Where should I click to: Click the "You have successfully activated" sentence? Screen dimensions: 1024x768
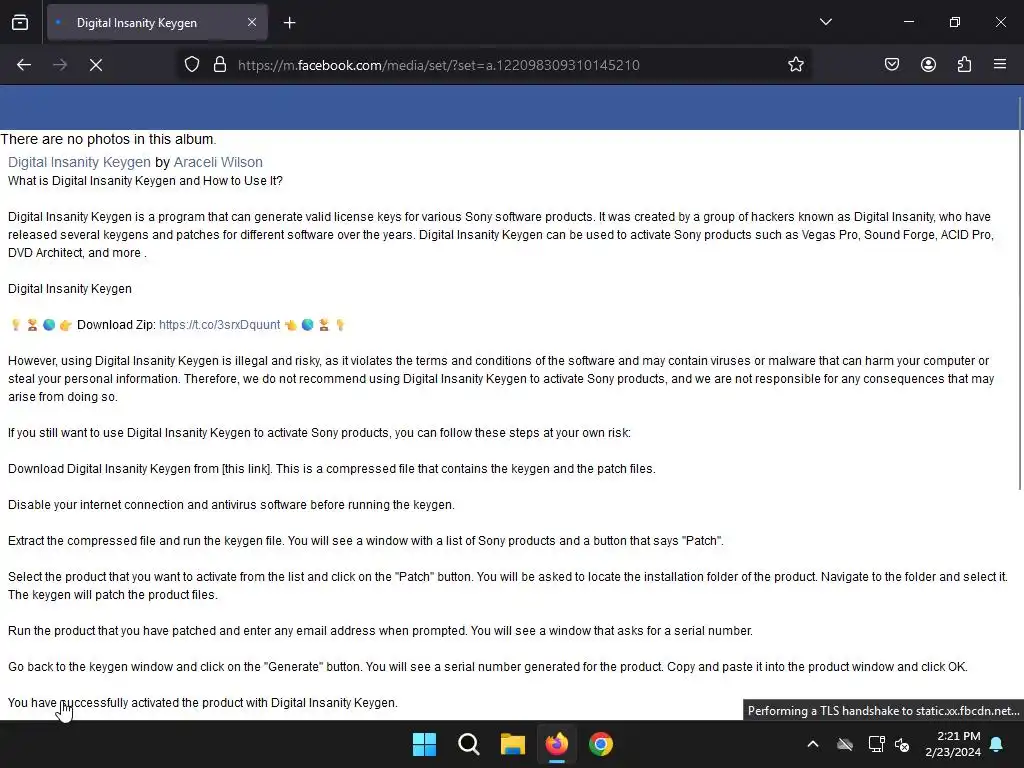202,703
